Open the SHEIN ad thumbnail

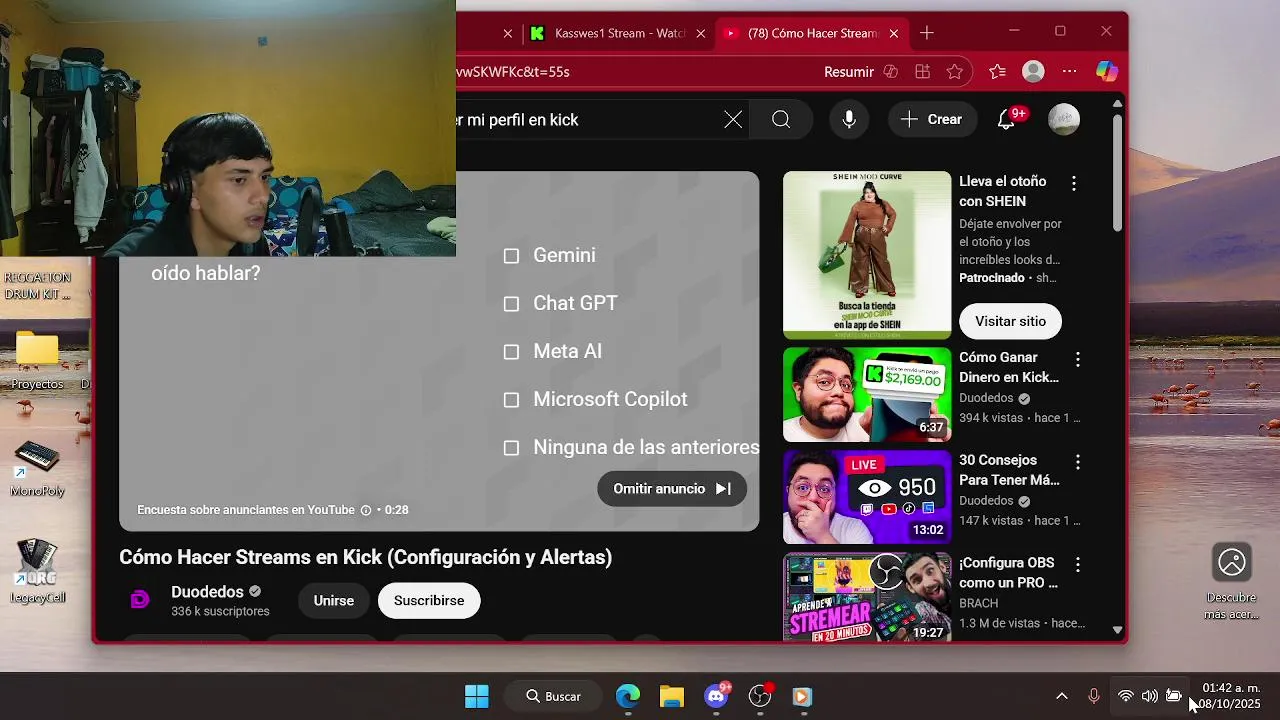tap(867, 255)
